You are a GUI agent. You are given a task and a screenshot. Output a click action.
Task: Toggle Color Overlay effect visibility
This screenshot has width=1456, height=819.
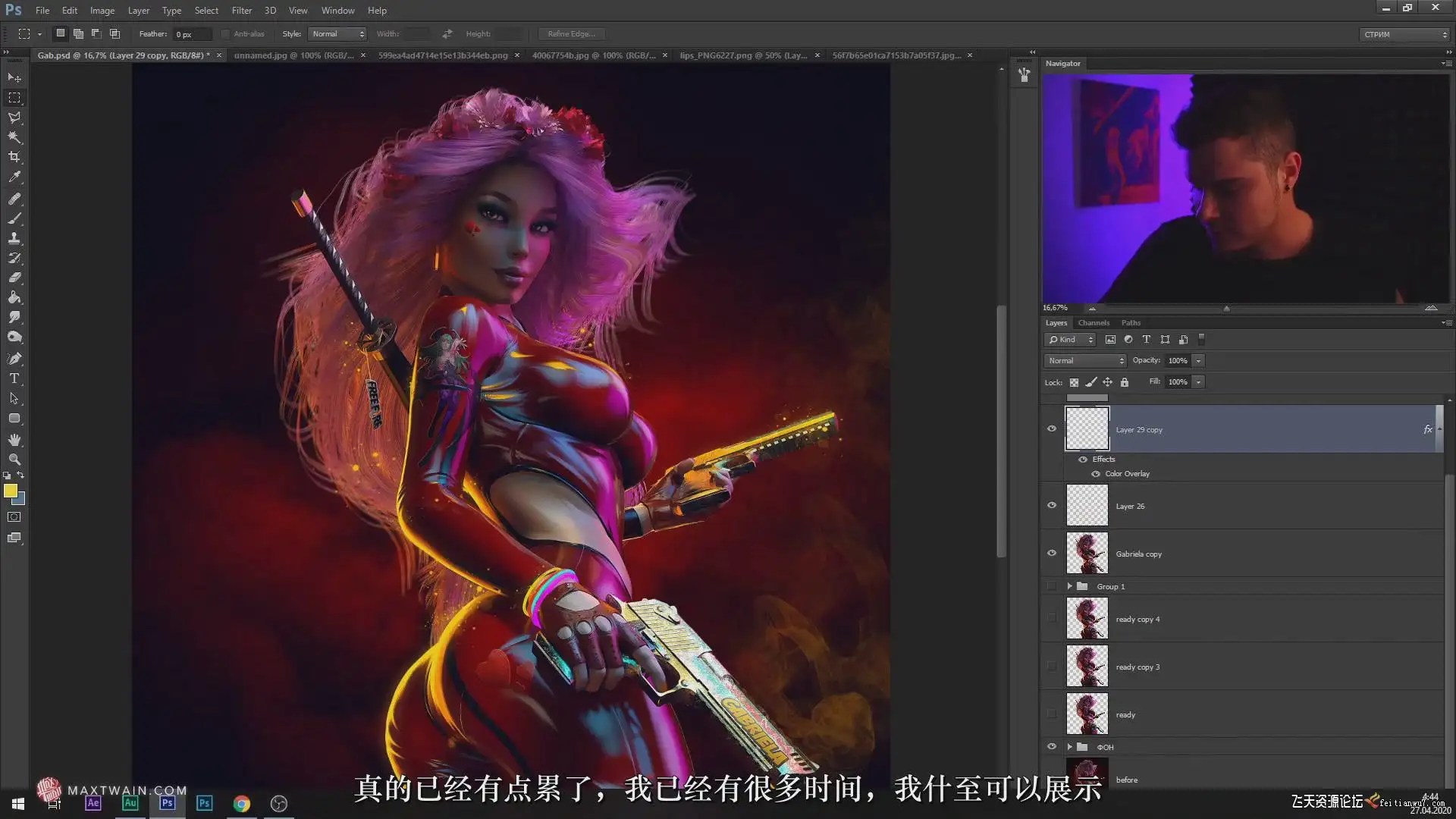point(1096,474)
